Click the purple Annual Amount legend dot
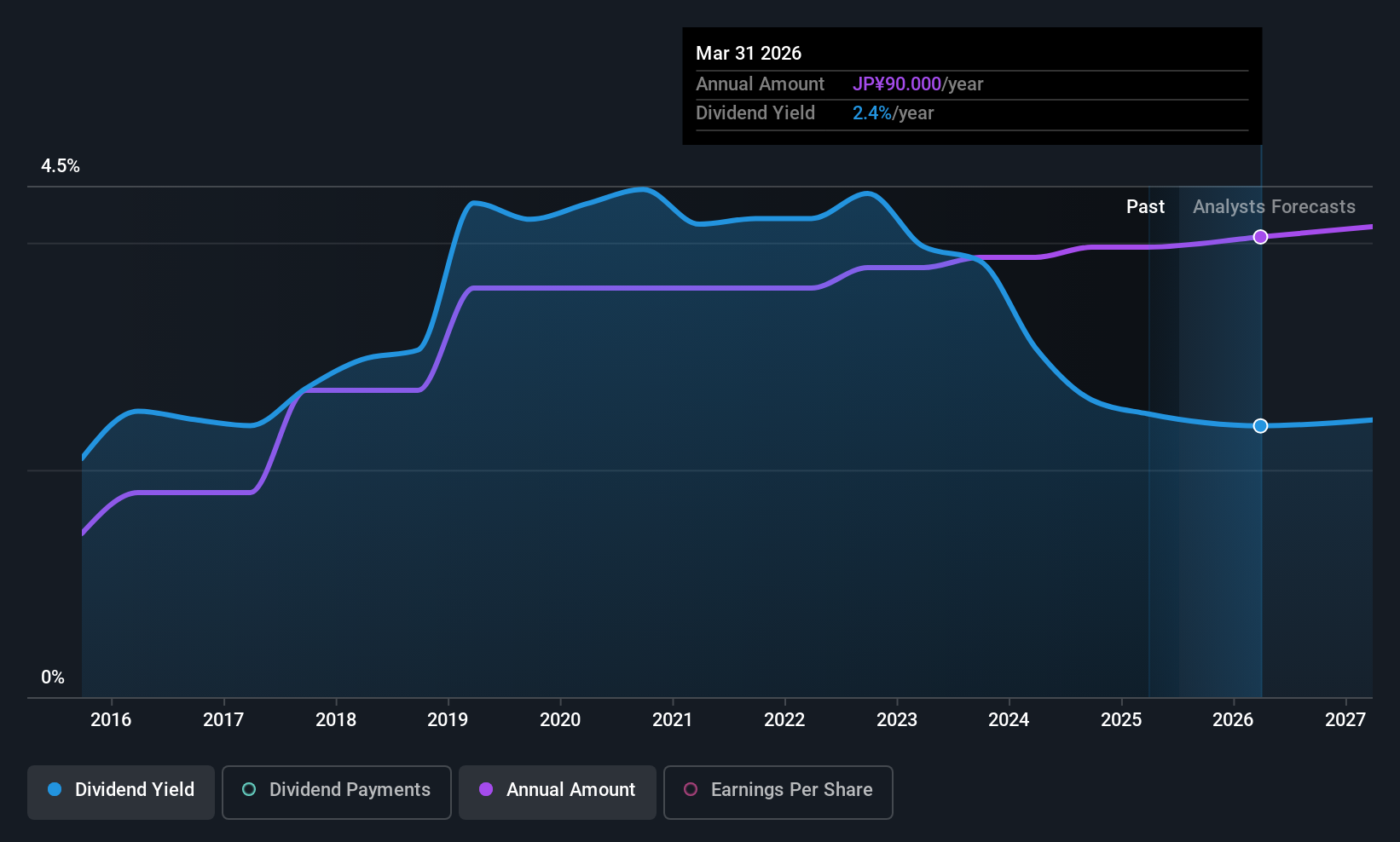This screenshot has height=842, width=1400. click(x=486, y=789)
